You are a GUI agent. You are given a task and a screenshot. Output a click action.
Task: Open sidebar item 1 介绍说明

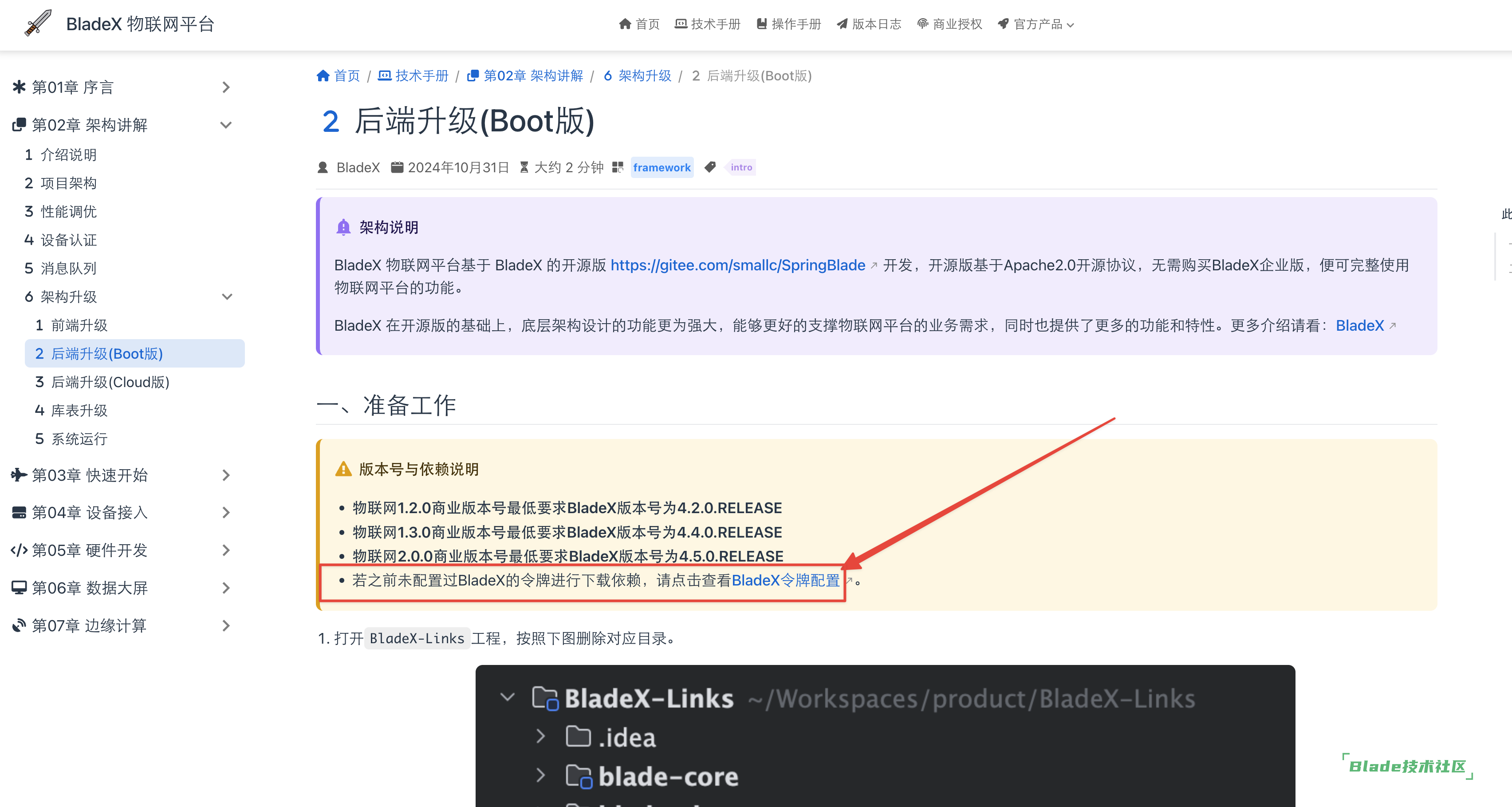[61, 154]
